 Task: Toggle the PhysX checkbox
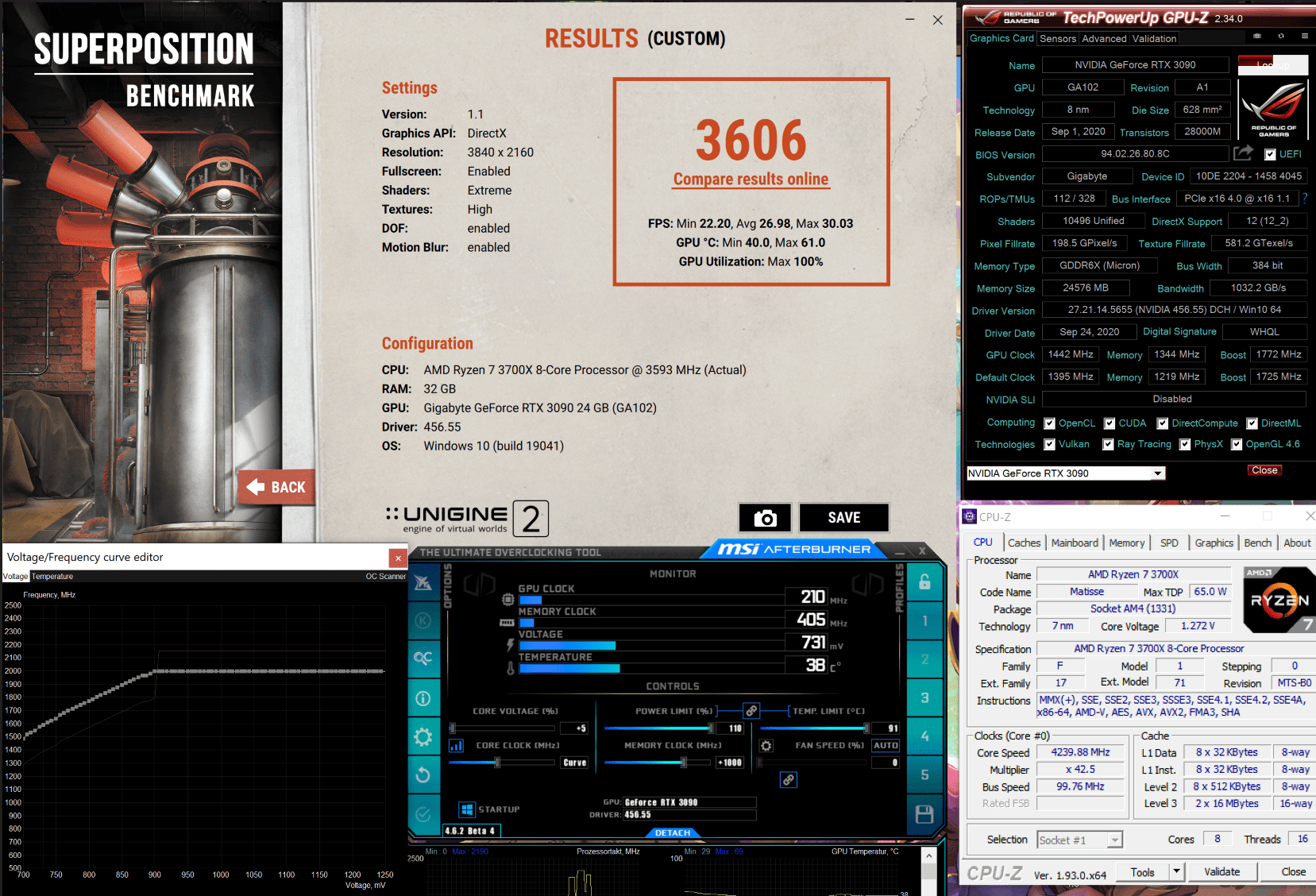pyautogui.click(x=1185, y=445)
